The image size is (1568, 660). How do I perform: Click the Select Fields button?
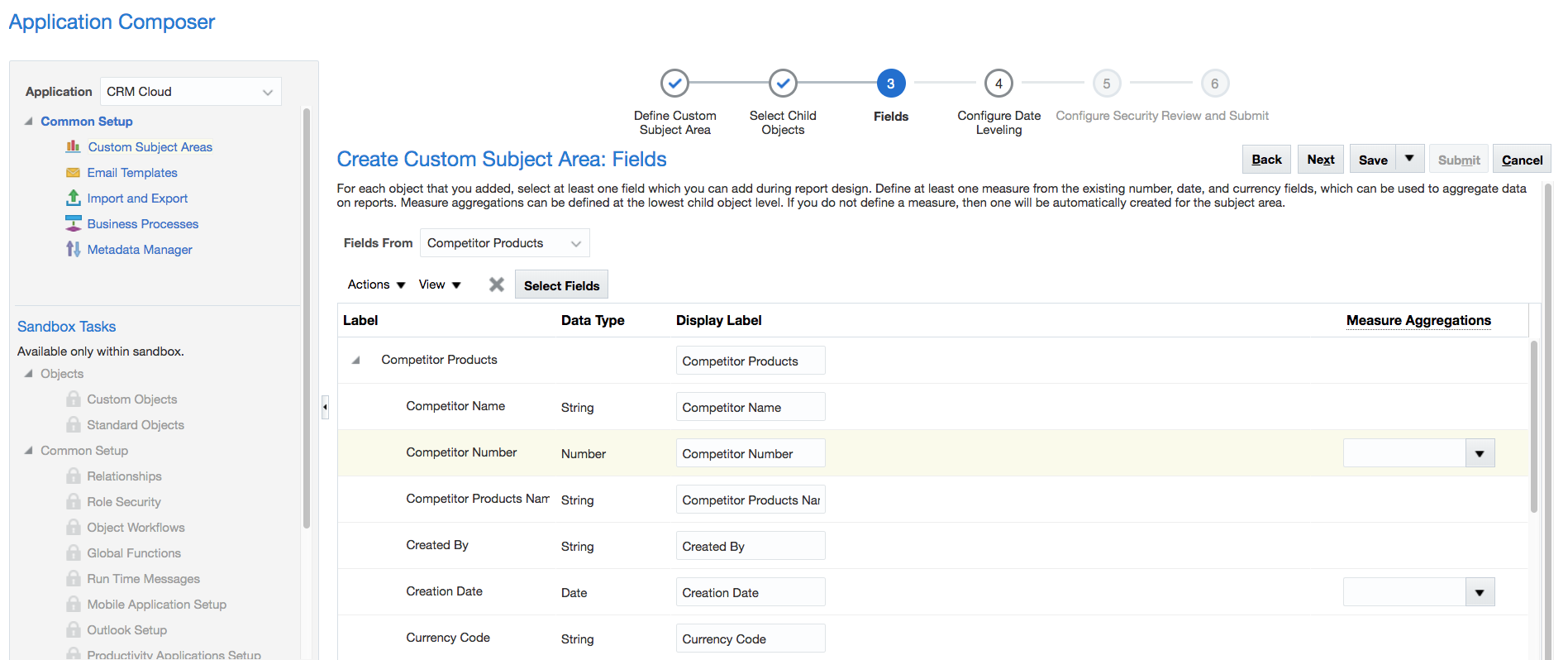(561, 285)
